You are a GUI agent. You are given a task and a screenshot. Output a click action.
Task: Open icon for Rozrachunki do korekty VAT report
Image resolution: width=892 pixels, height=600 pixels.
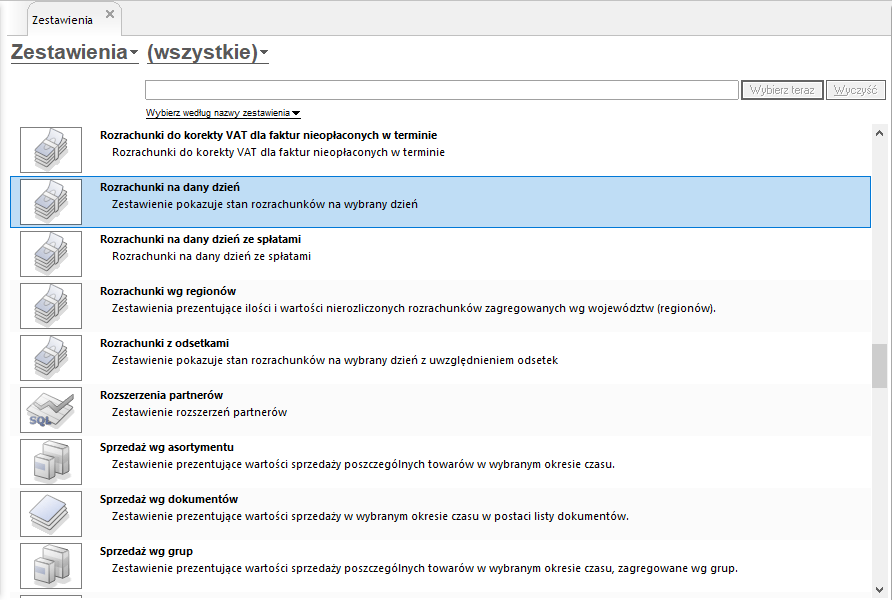point(51,150)
